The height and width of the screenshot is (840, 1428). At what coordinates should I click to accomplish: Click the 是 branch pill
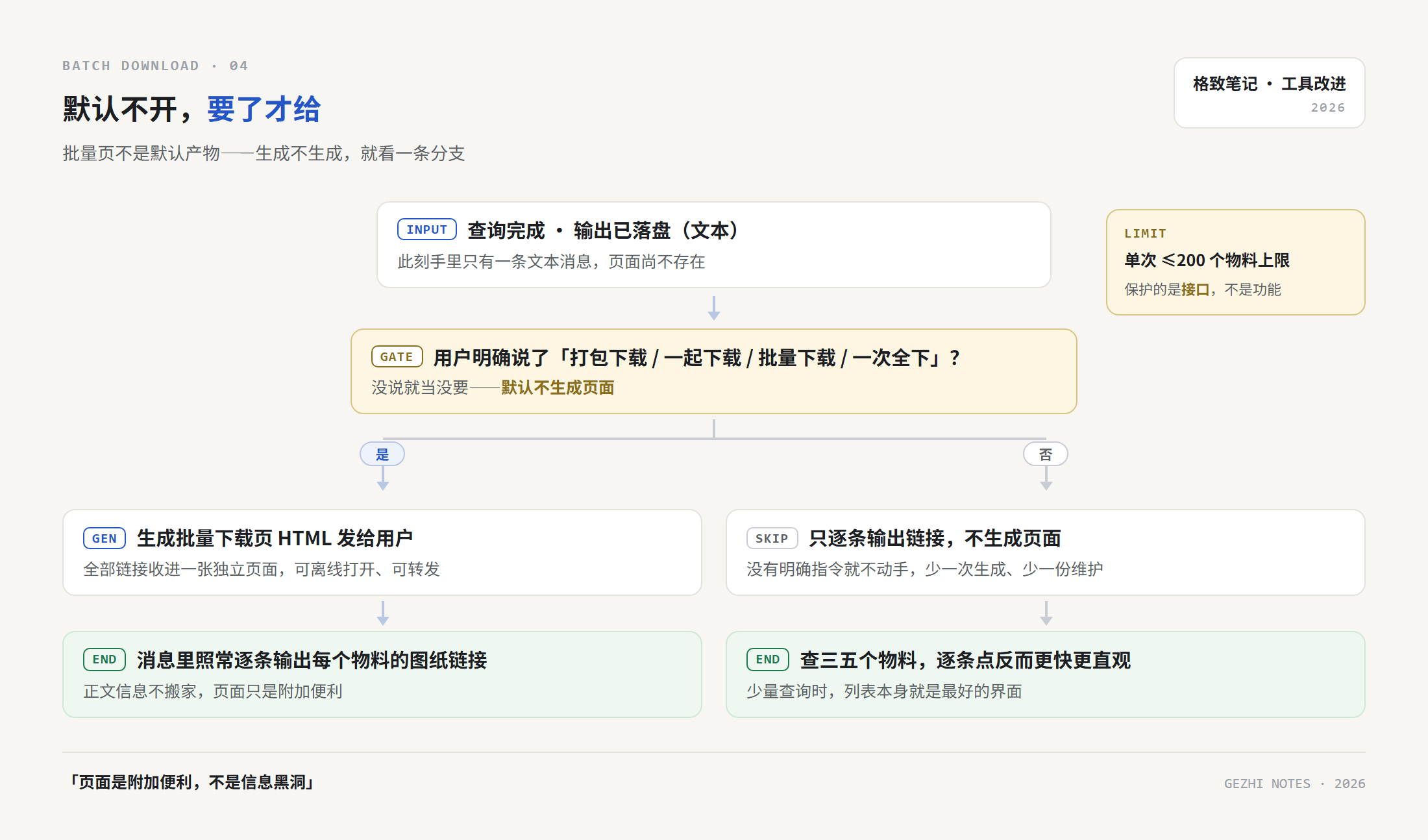coord(382,454)
